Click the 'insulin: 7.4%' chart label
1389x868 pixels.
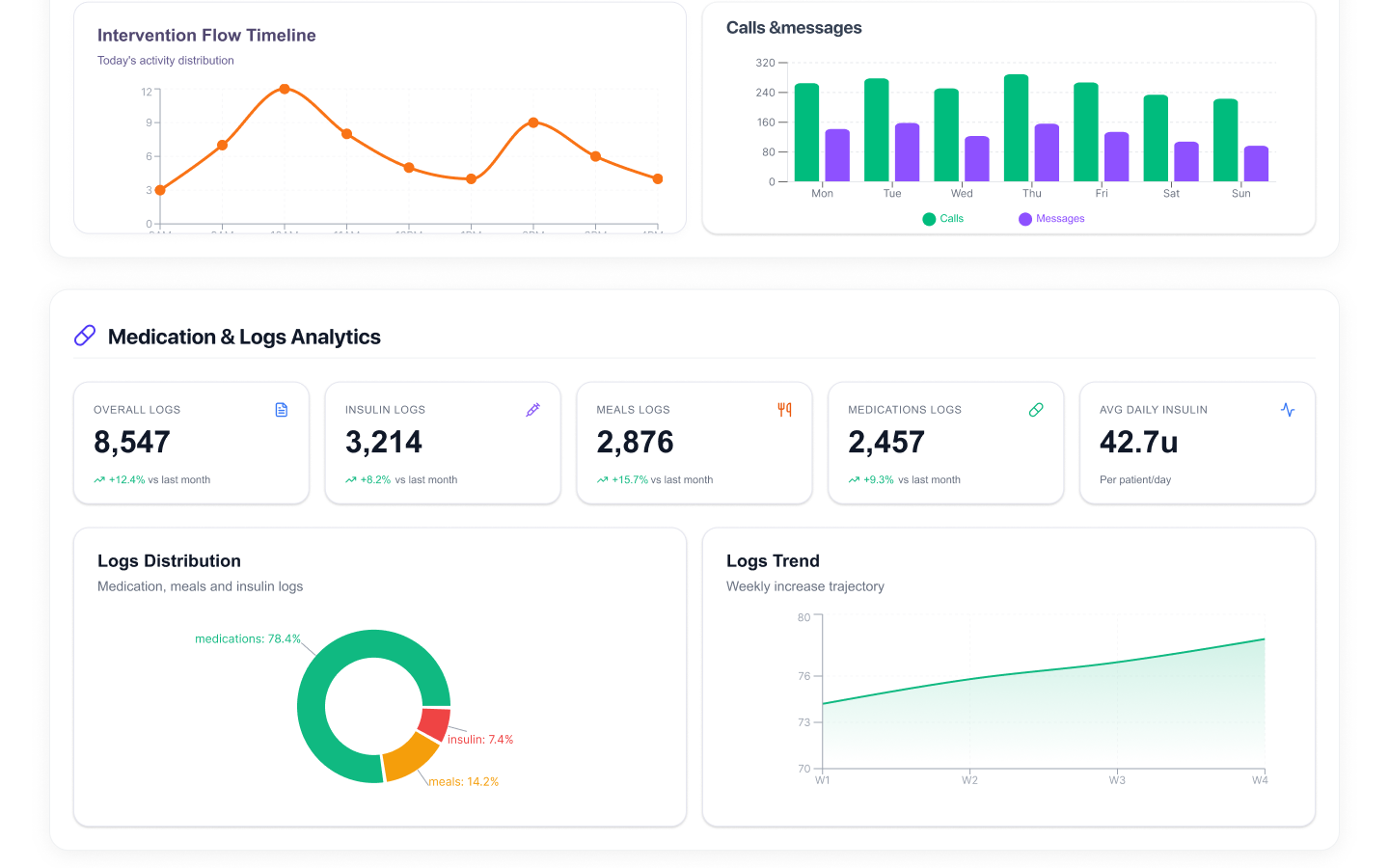480,740
